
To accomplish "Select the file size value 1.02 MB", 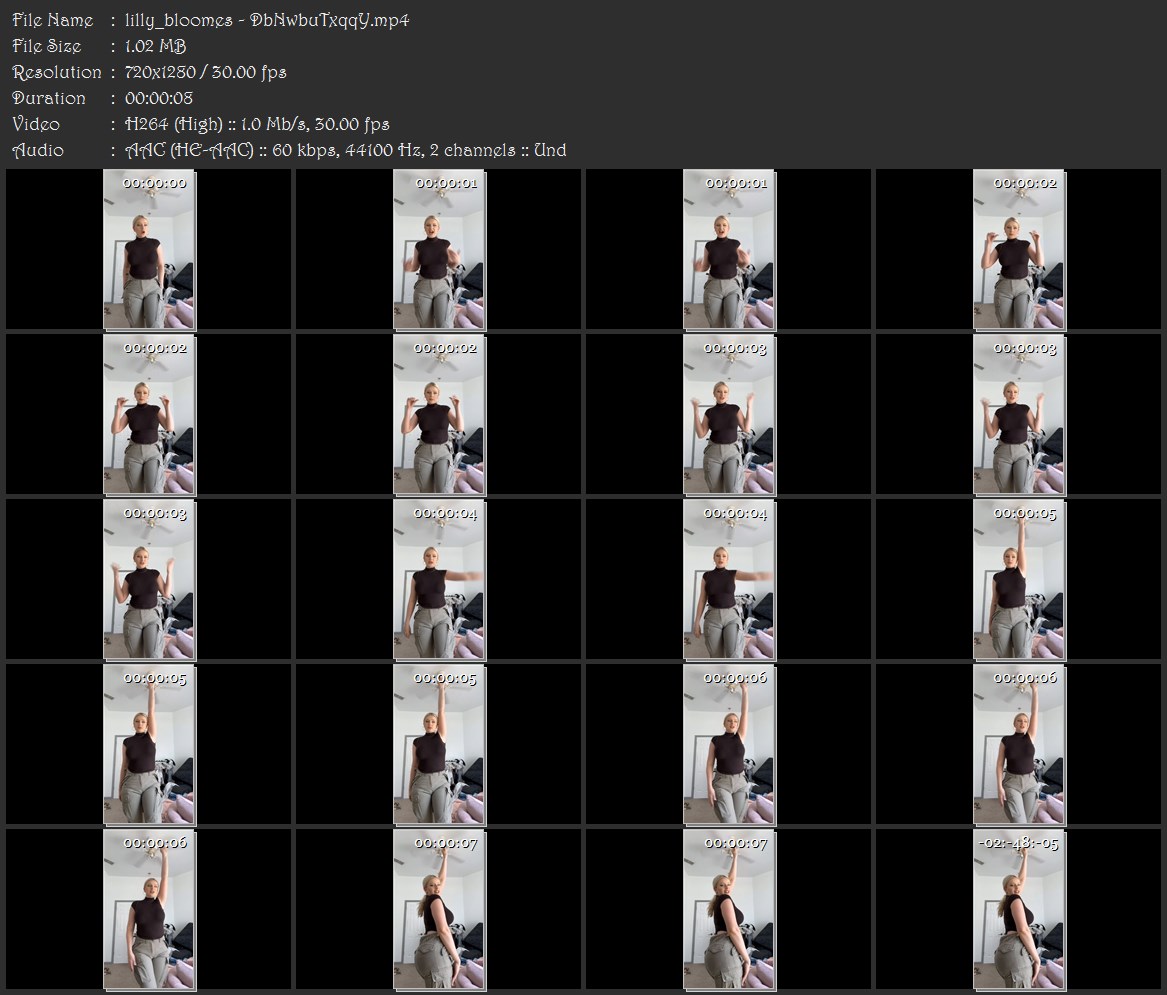I will tap(156, 46).
